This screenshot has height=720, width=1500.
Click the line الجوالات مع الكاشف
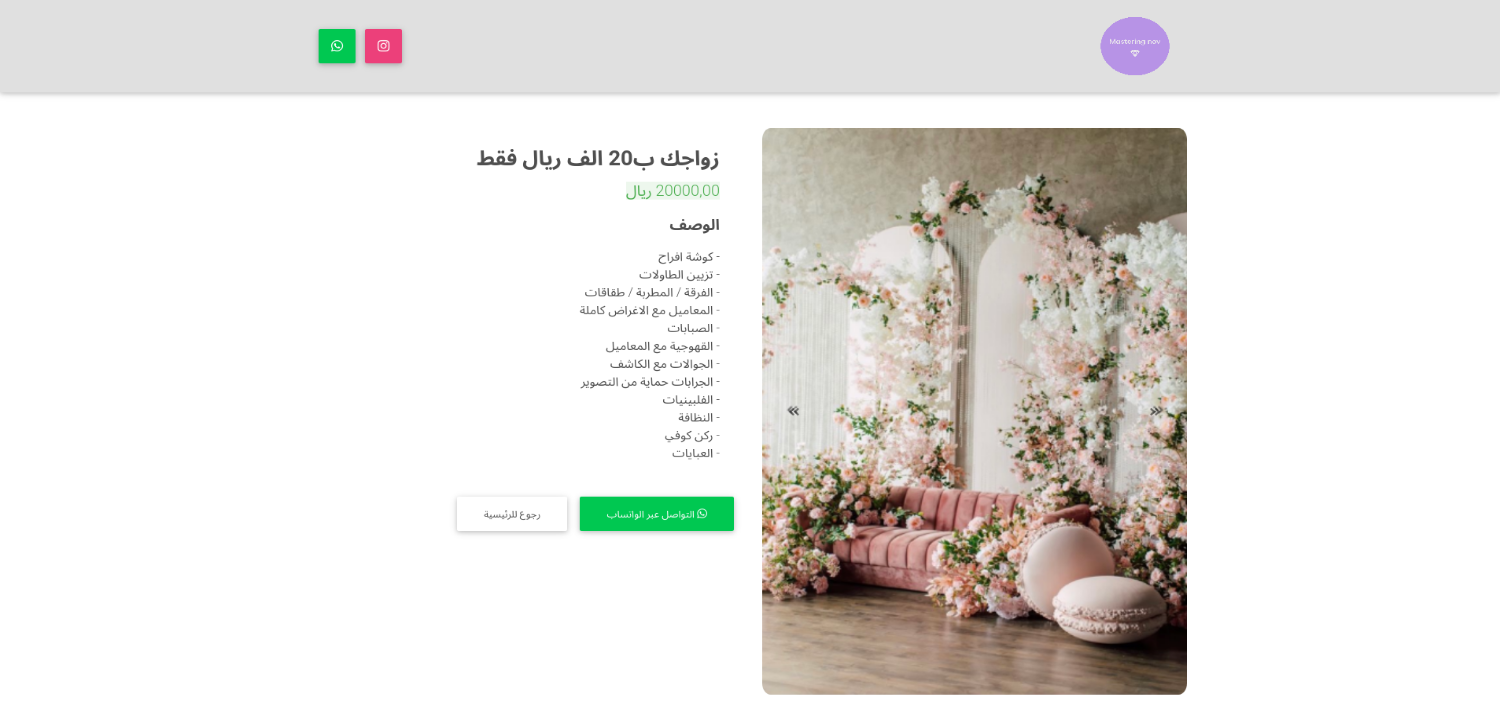pyautogui.click(x=665, y=364)
